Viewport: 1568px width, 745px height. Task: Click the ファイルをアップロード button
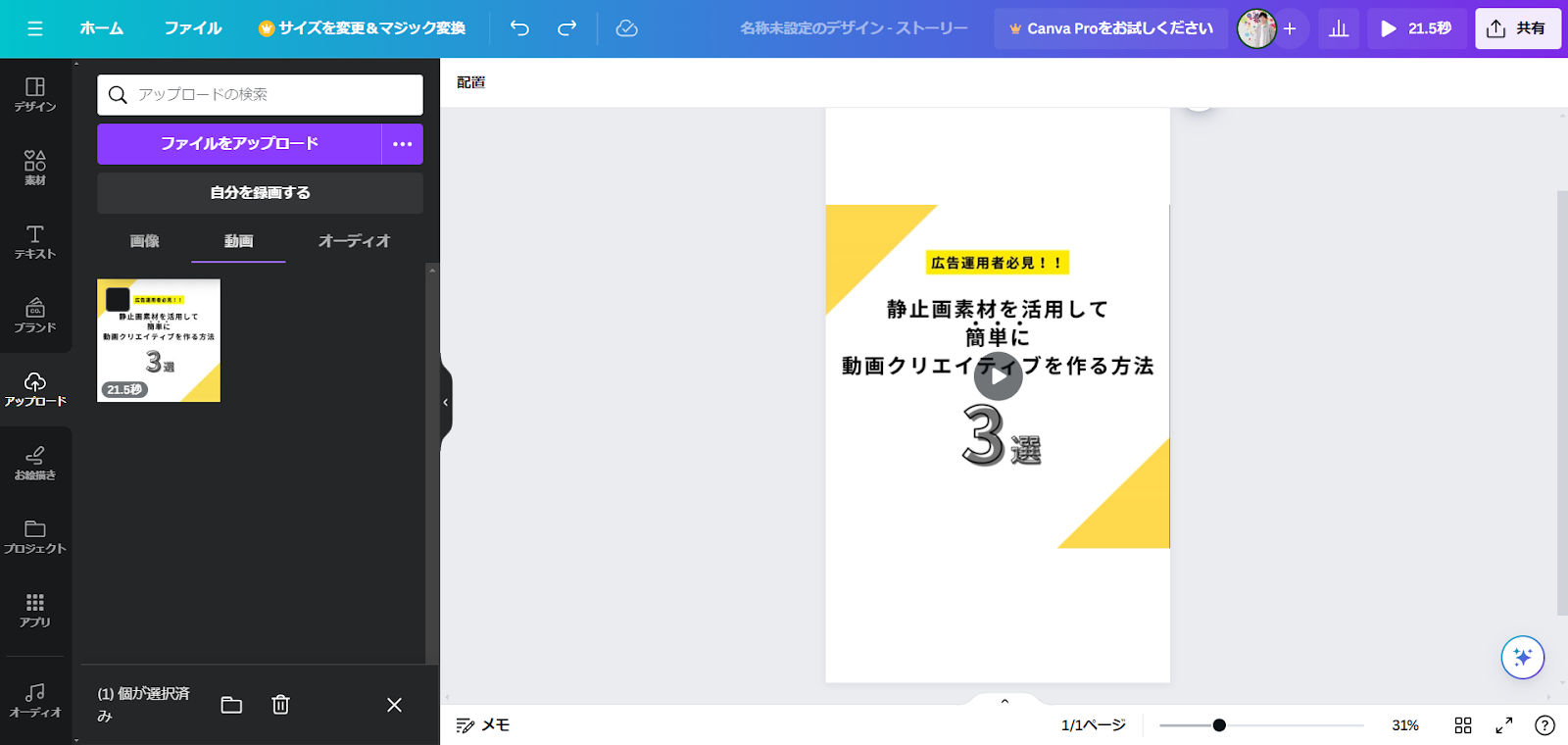click(239, 144)
